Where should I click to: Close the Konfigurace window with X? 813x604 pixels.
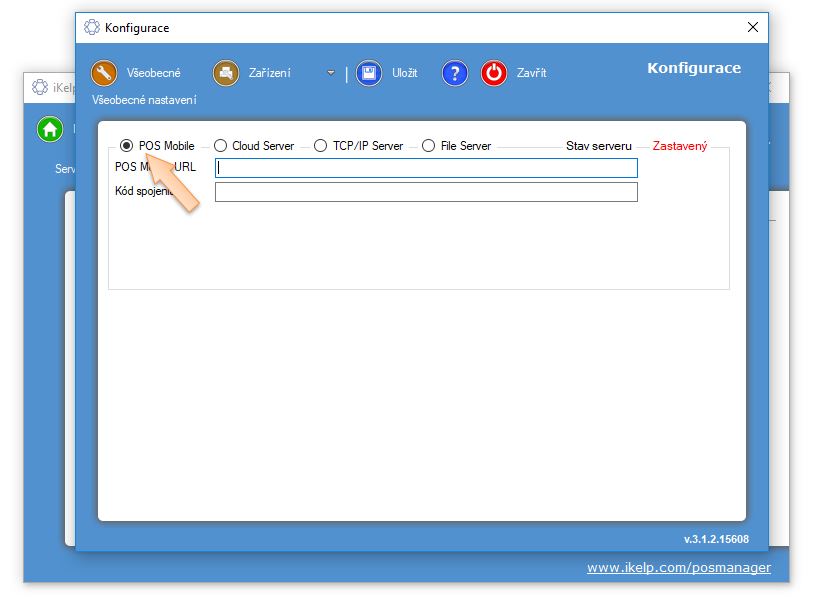753,28
